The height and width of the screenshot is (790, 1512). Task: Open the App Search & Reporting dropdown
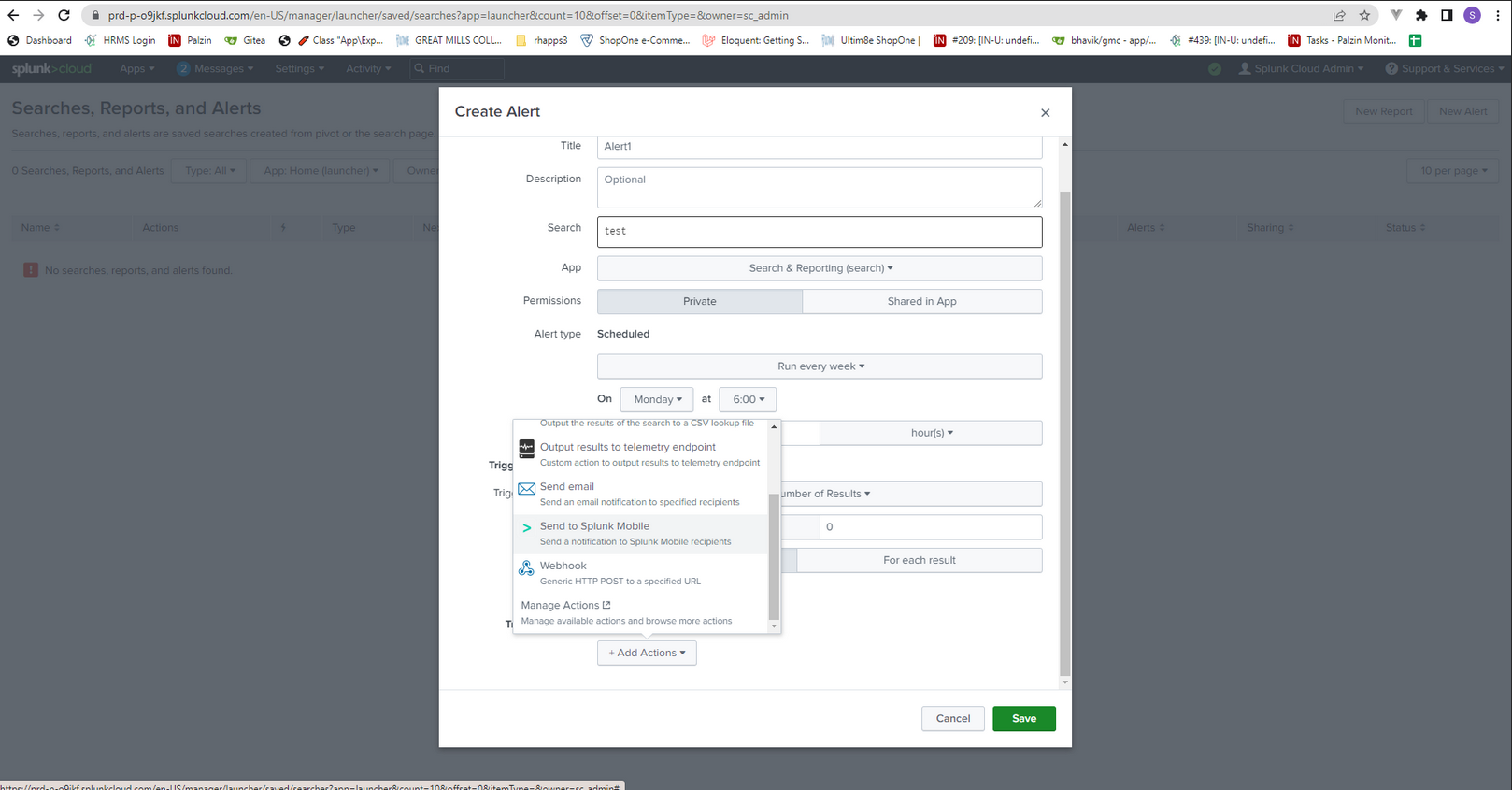pos(820,268)
